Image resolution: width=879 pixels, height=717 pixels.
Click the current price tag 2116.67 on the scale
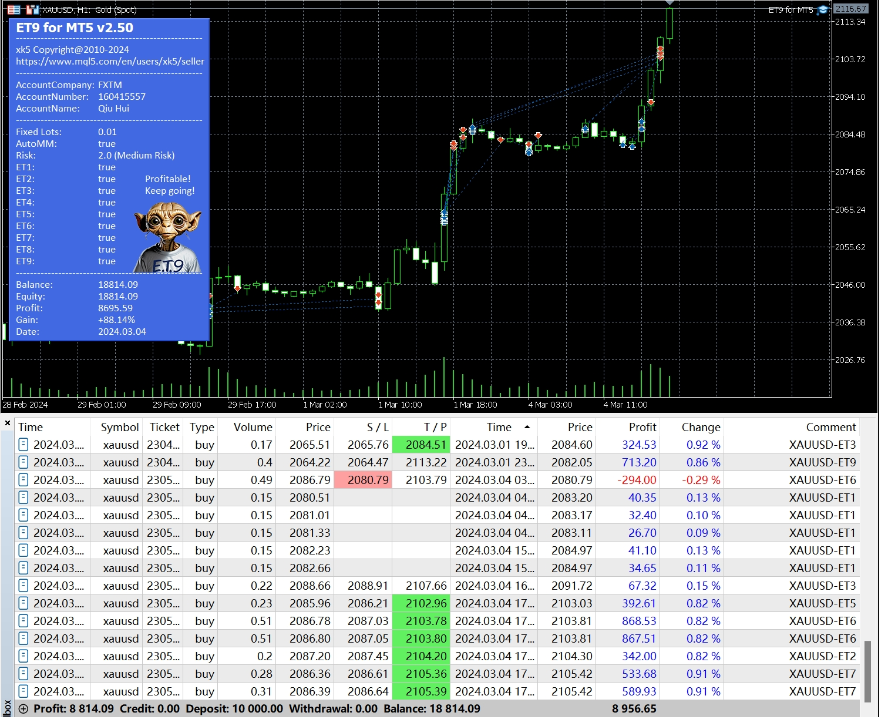[x=851, y=9]
